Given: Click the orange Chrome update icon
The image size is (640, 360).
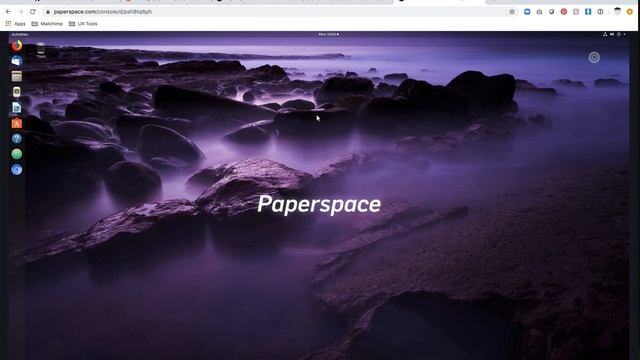Looking at the screenshot, I should [630, 12].
